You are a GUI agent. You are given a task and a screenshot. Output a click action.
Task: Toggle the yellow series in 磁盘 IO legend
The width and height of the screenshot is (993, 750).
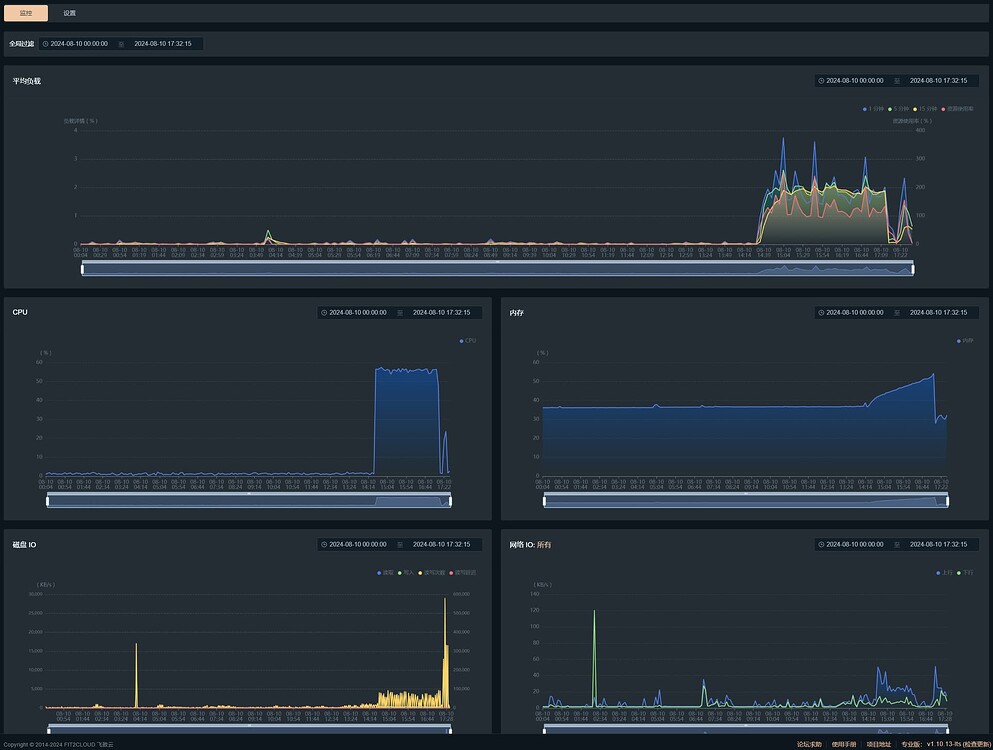tap(432, 573)
